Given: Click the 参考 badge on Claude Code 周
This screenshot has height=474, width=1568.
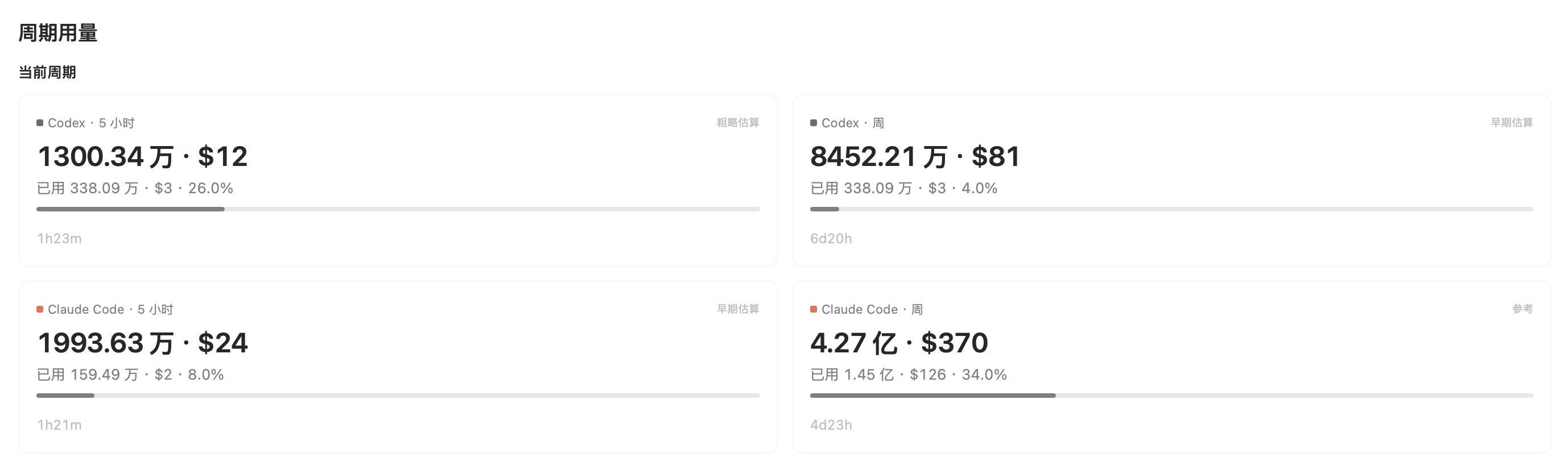Looking at the screenshot, I should (x=1522, y=309).
